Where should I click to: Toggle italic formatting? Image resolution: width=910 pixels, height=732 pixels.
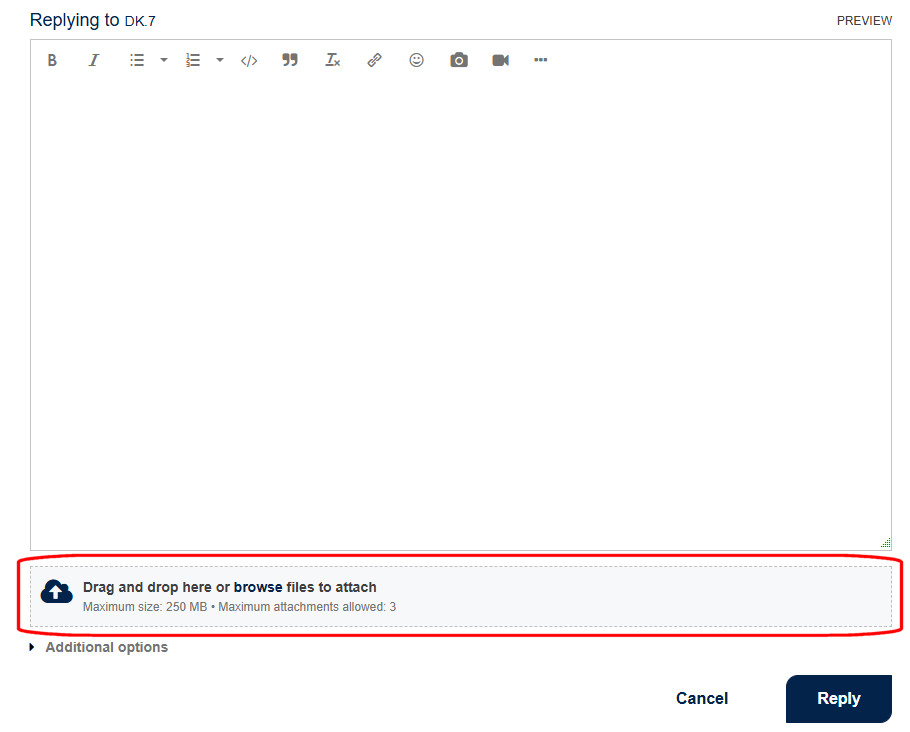(x=93, y=60)
